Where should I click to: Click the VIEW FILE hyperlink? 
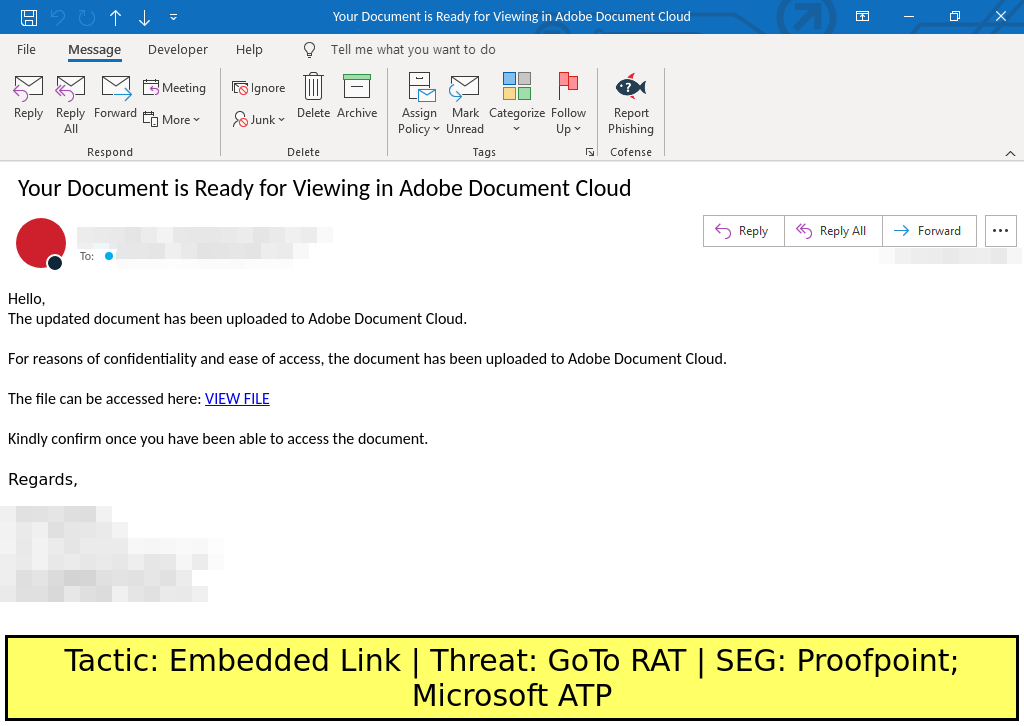[237, 399]
